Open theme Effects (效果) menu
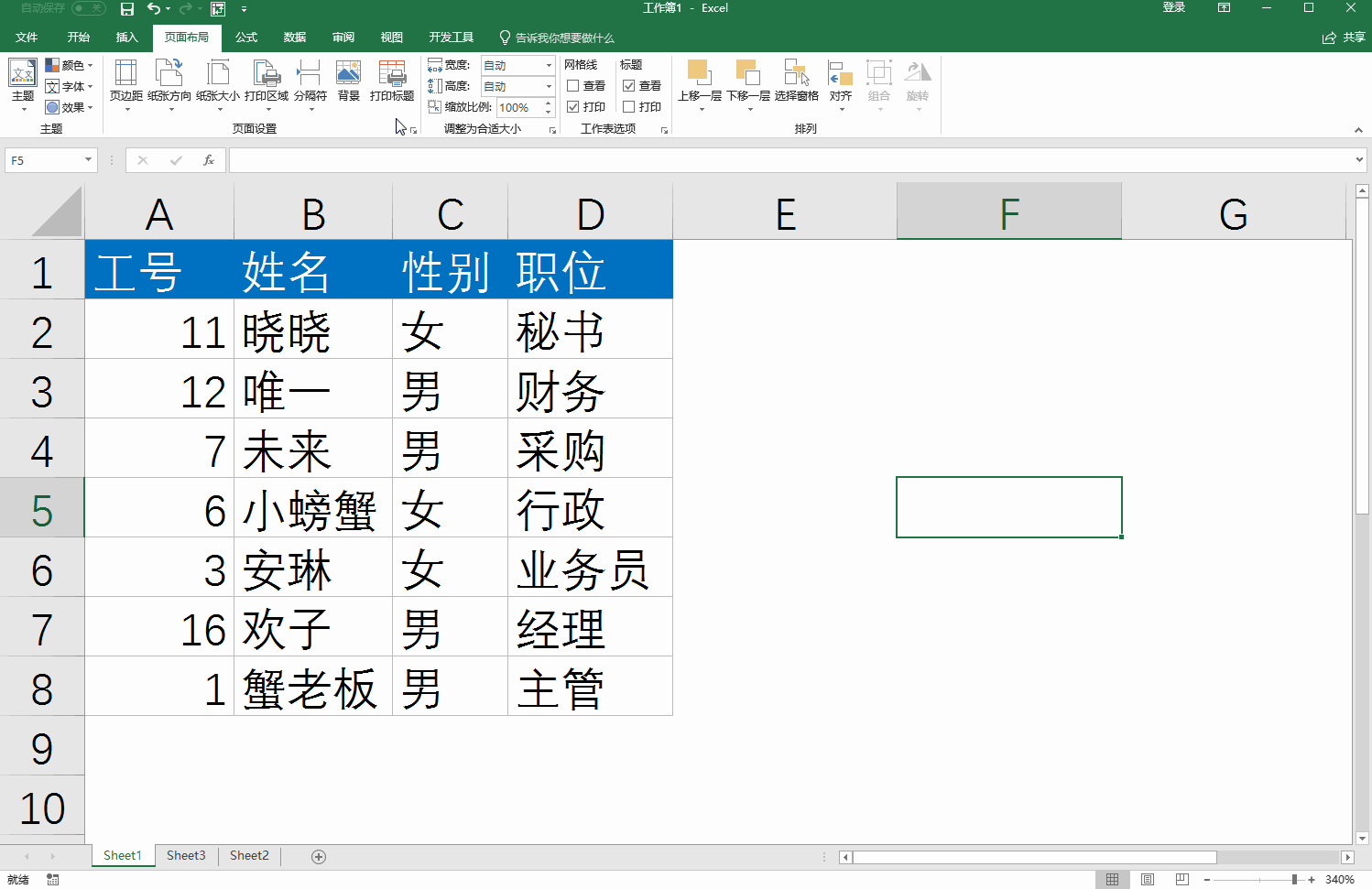Screen dimensions: 1372x889 tap(70, 107)
